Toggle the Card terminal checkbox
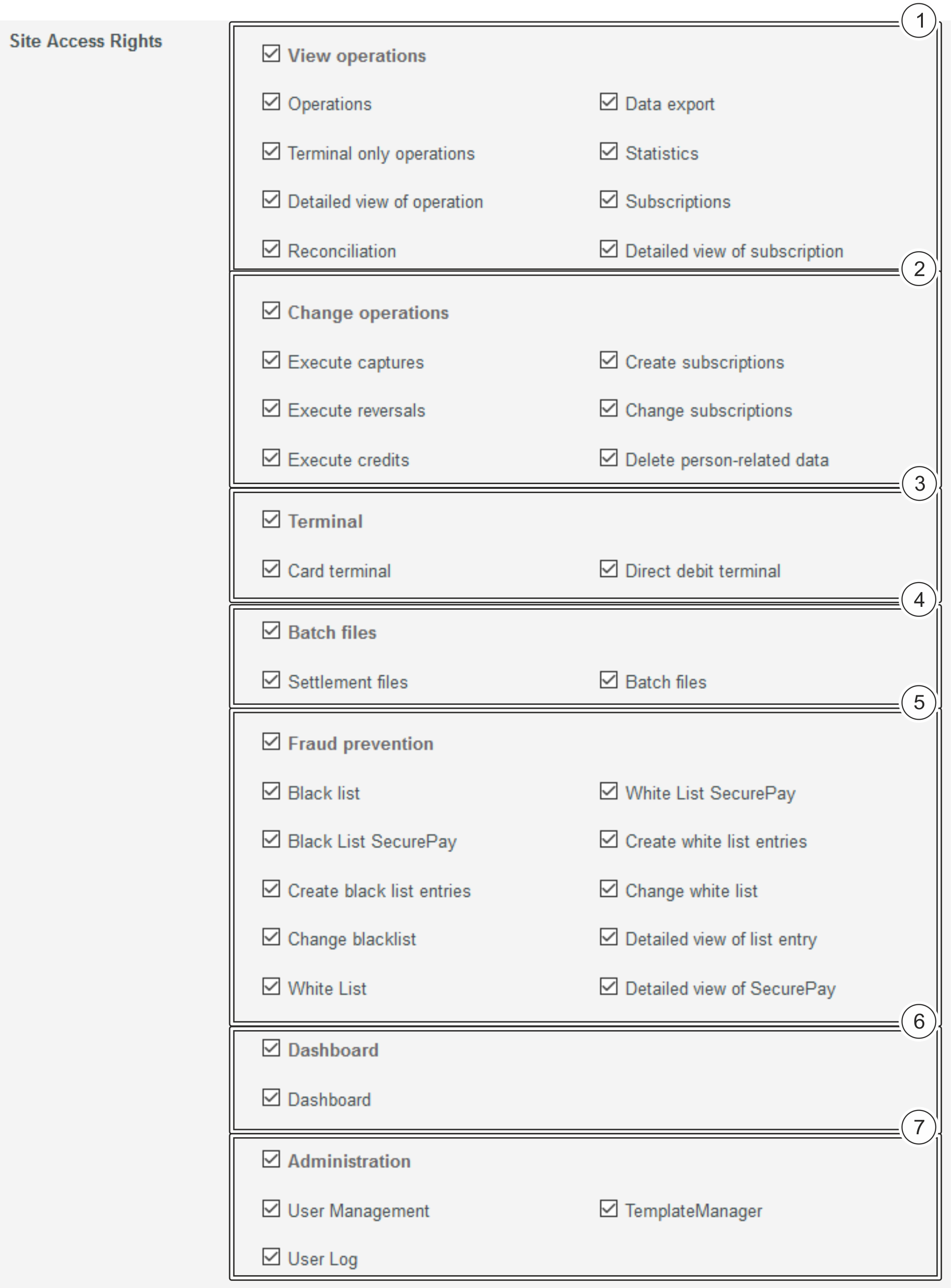 [270, 569]
